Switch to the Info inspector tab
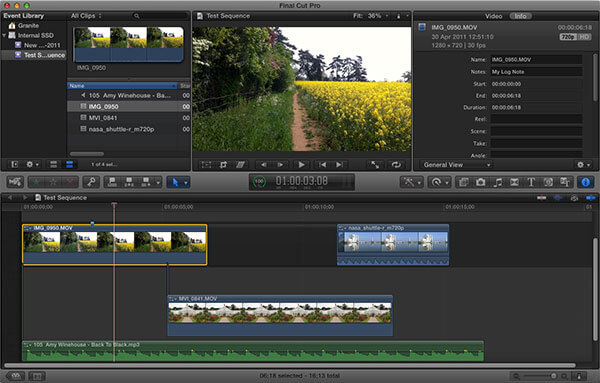 pos(520,16)
